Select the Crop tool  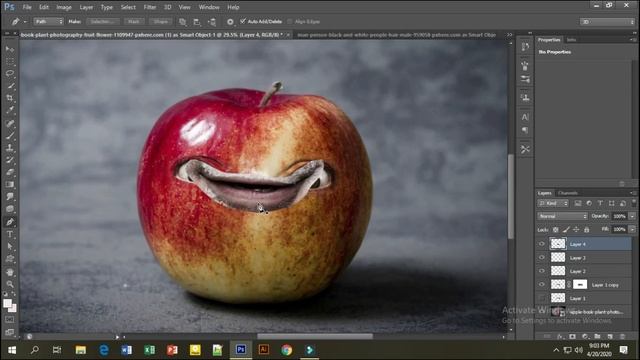click(10, 98)
